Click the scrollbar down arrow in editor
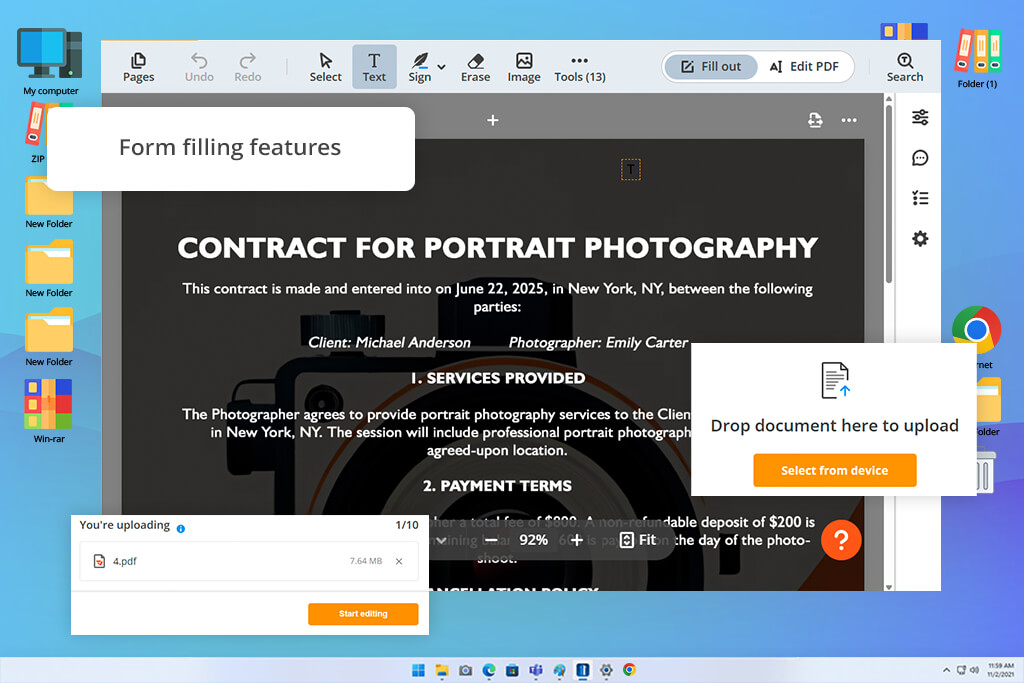 [x=888, y=586]
